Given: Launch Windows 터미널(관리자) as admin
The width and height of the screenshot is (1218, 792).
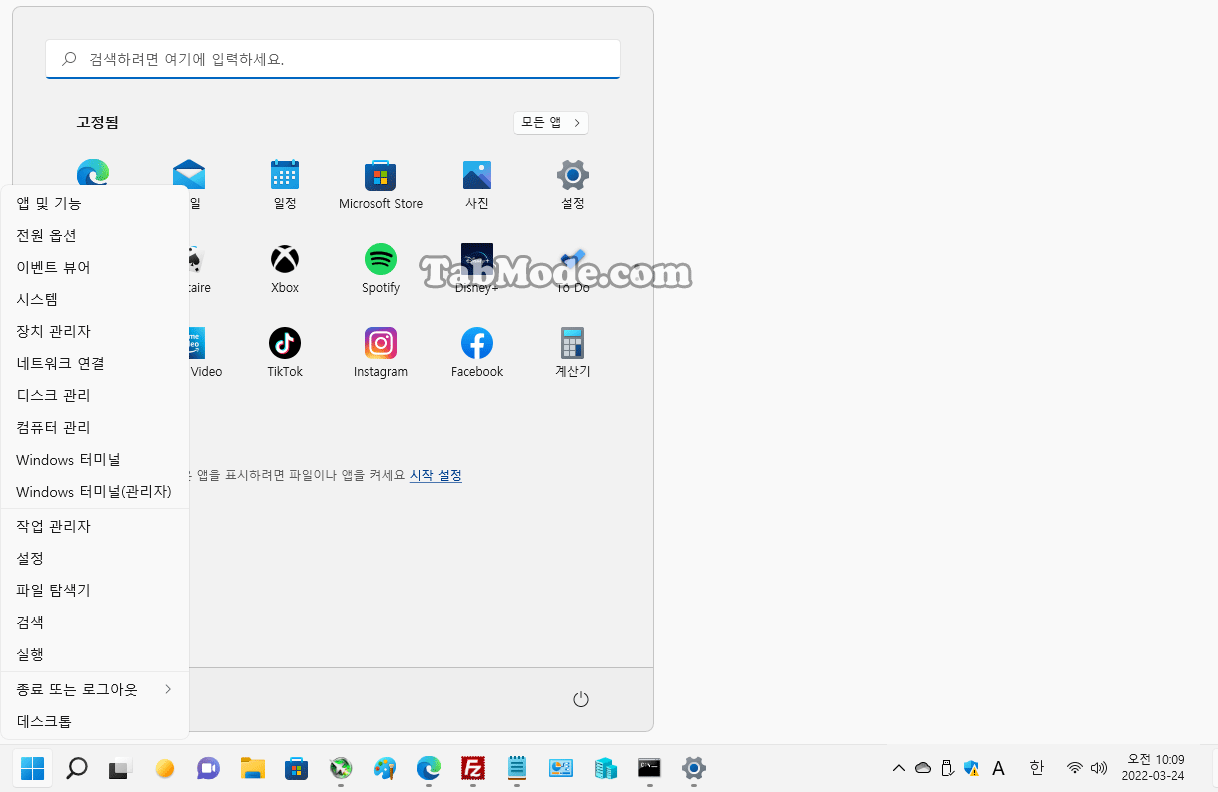Looking at the screenshot, I should click(x=95, y=491).
